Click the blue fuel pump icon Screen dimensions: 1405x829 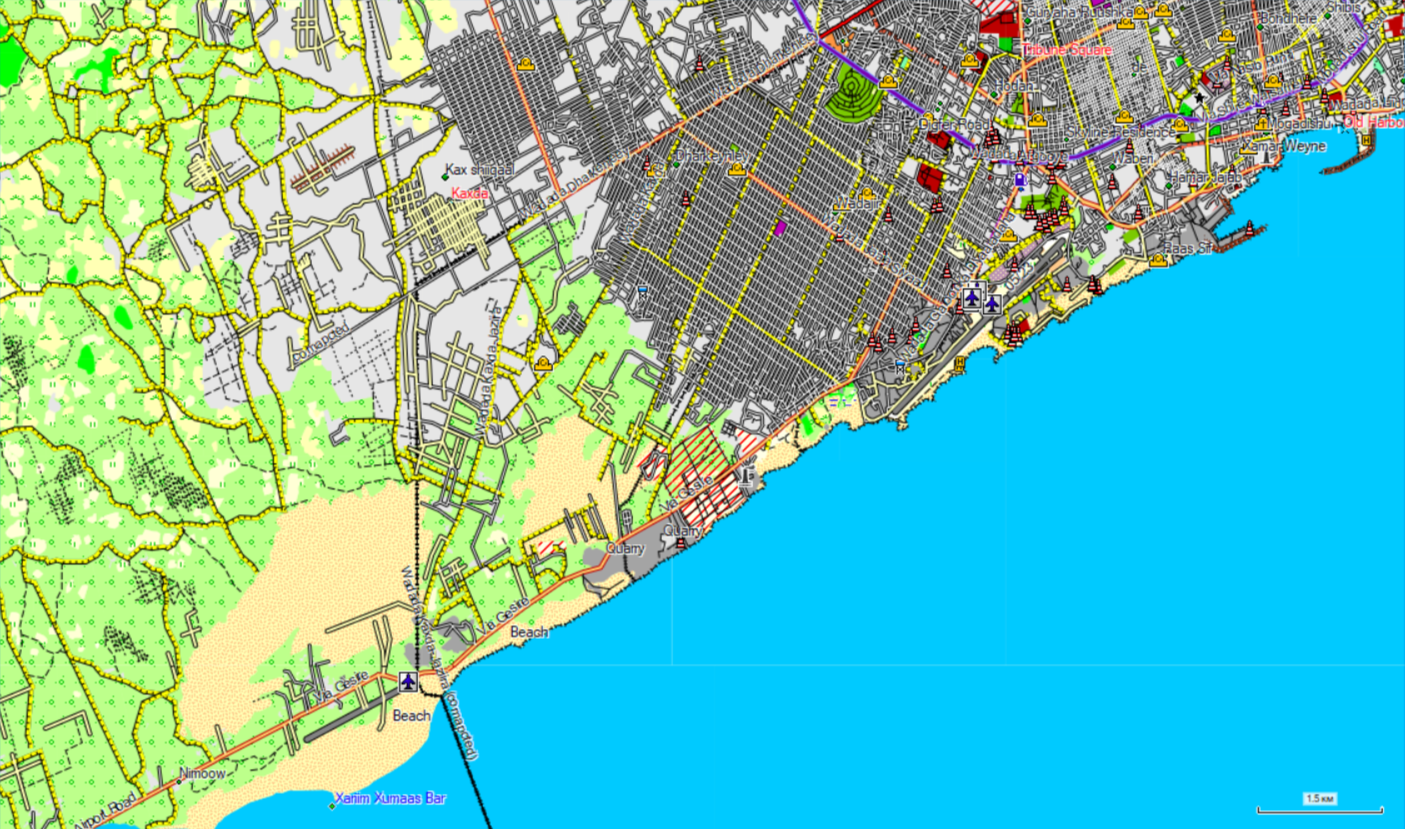(1019, 181)
